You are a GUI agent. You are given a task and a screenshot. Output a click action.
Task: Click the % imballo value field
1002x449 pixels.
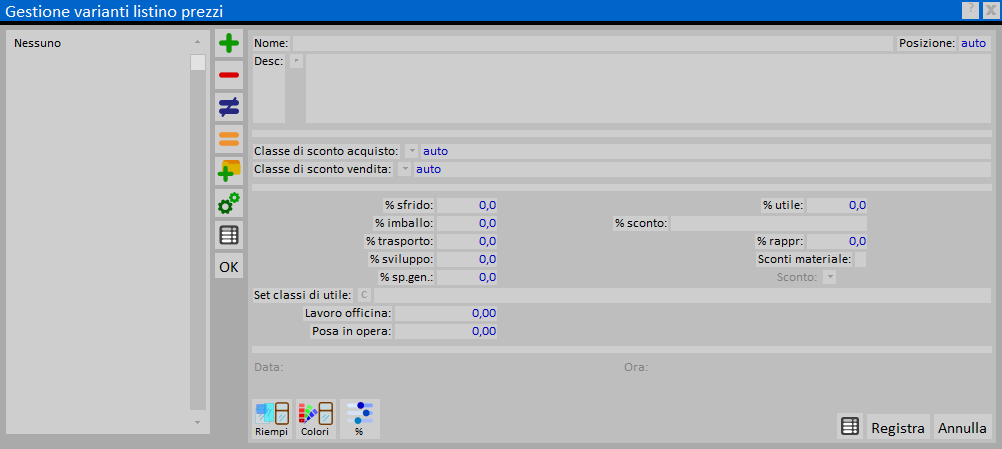(466, 223)
